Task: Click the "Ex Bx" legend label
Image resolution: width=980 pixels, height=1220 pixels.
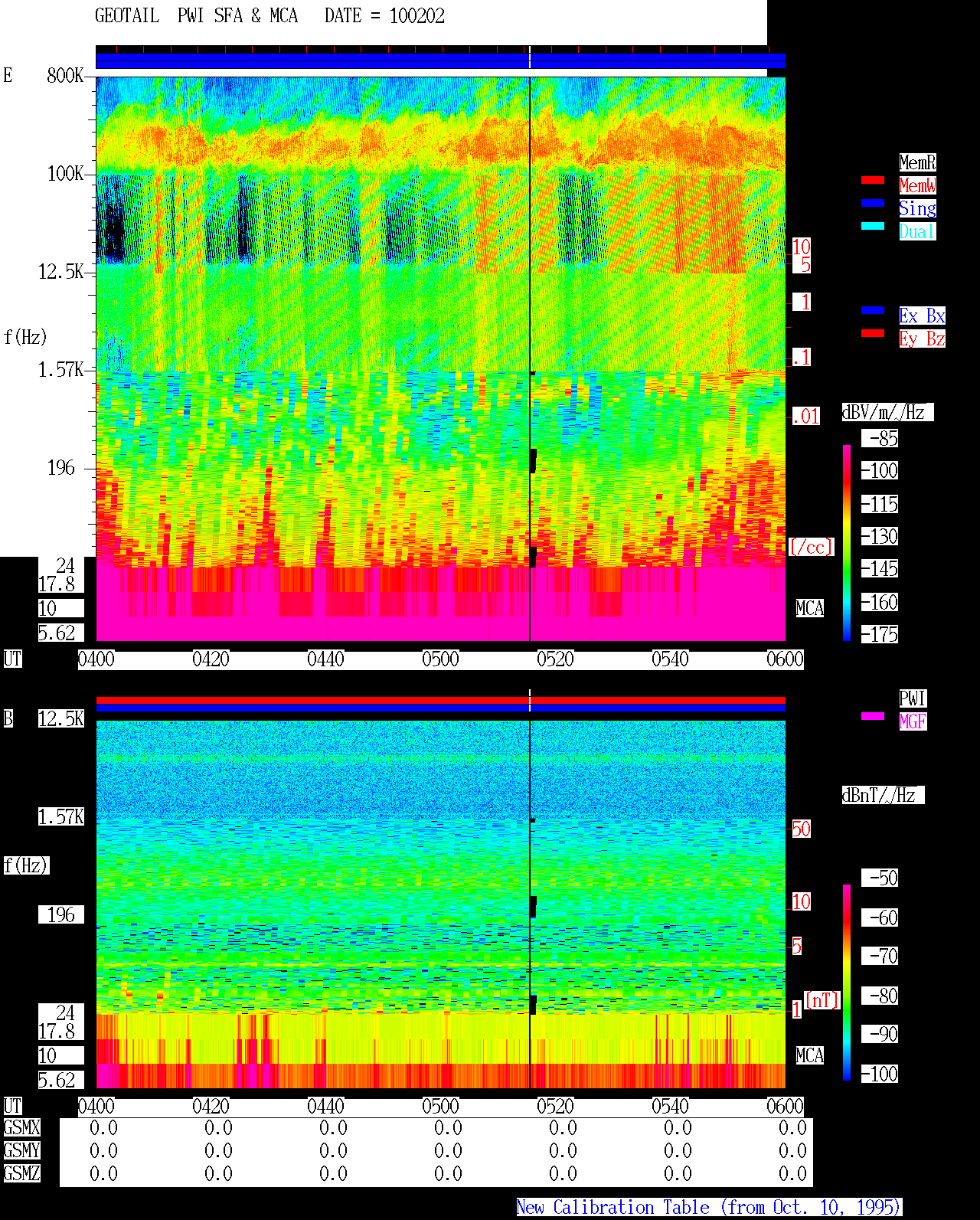Action: 922,316
